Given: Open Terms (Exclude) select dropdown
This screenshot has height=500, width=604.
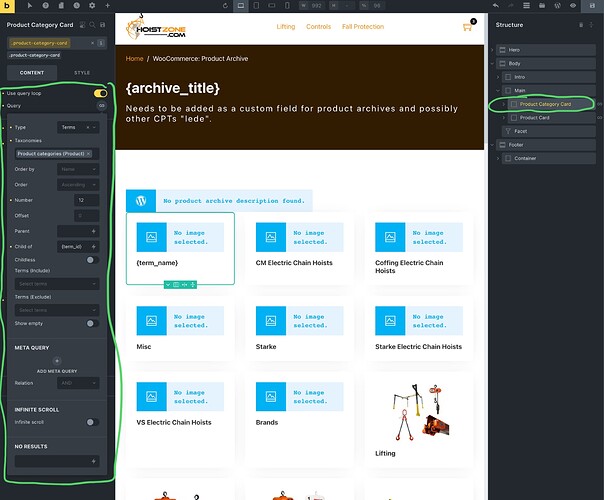Looking at the screenshot, I should (x=57, y=310).
